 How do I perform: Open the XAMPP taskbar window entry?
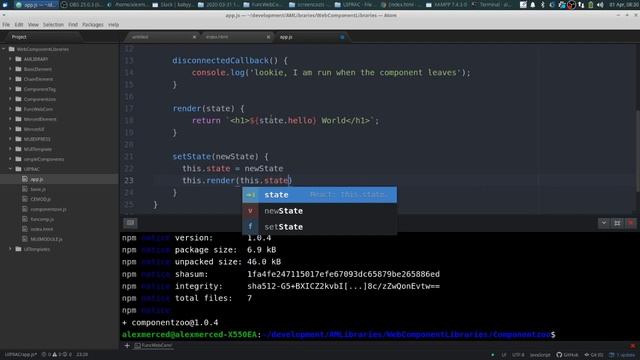click(x=447, y=5)
